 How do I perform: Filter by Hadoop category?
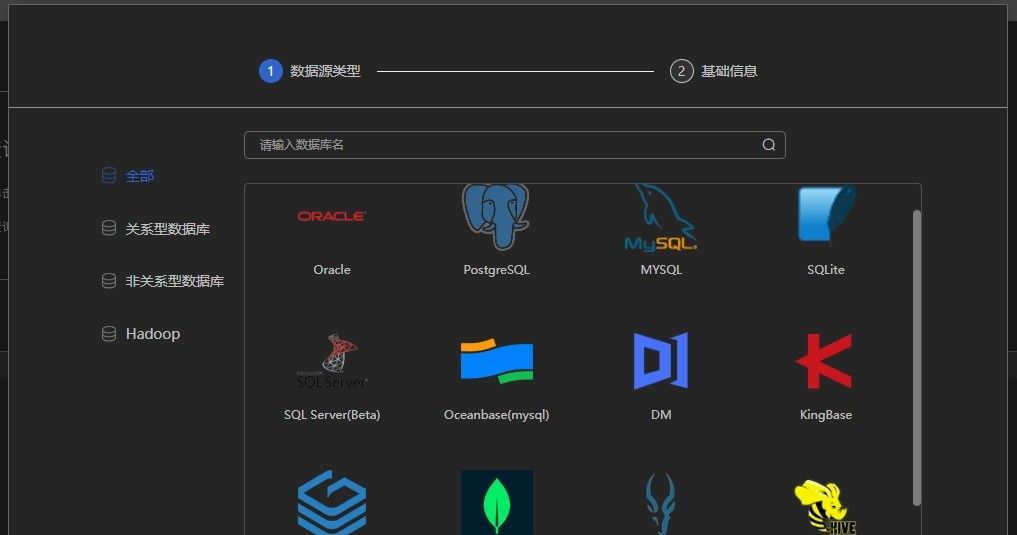click(152, 334)
